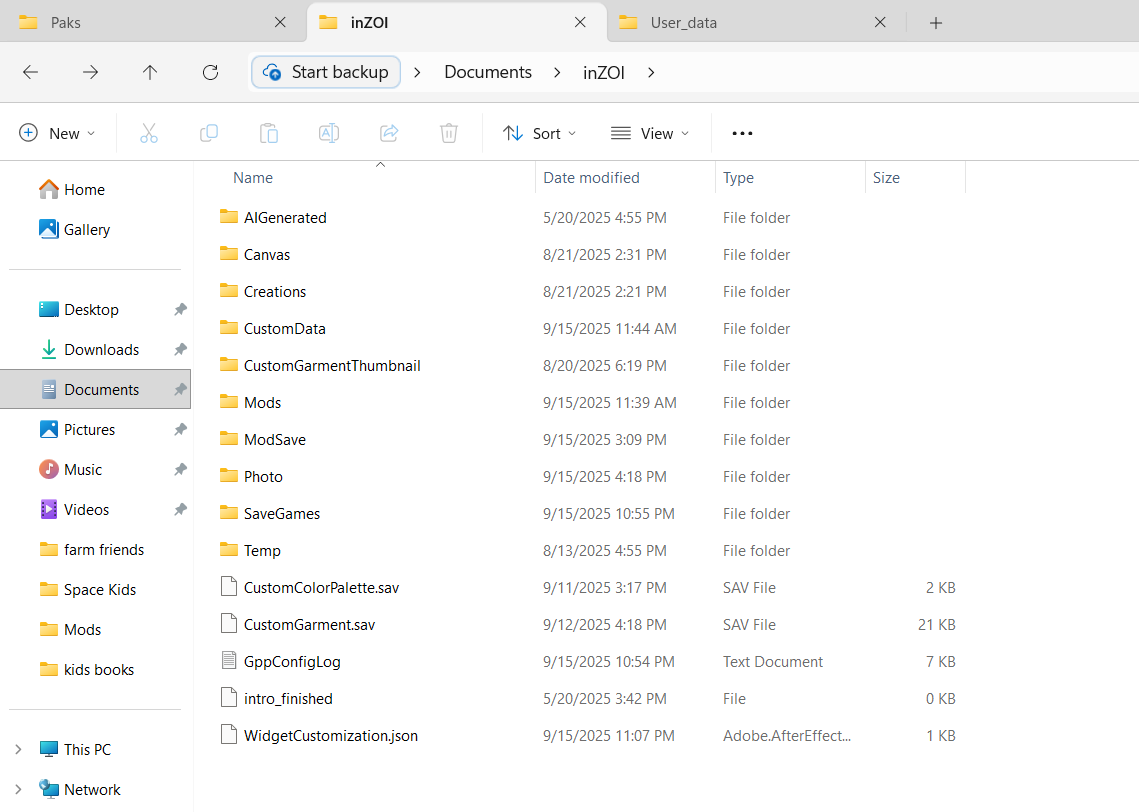Click the pin icon beside Videos
Image resolution: width=1139 pixels, height=812 pixels.
(x=180, y=509)
